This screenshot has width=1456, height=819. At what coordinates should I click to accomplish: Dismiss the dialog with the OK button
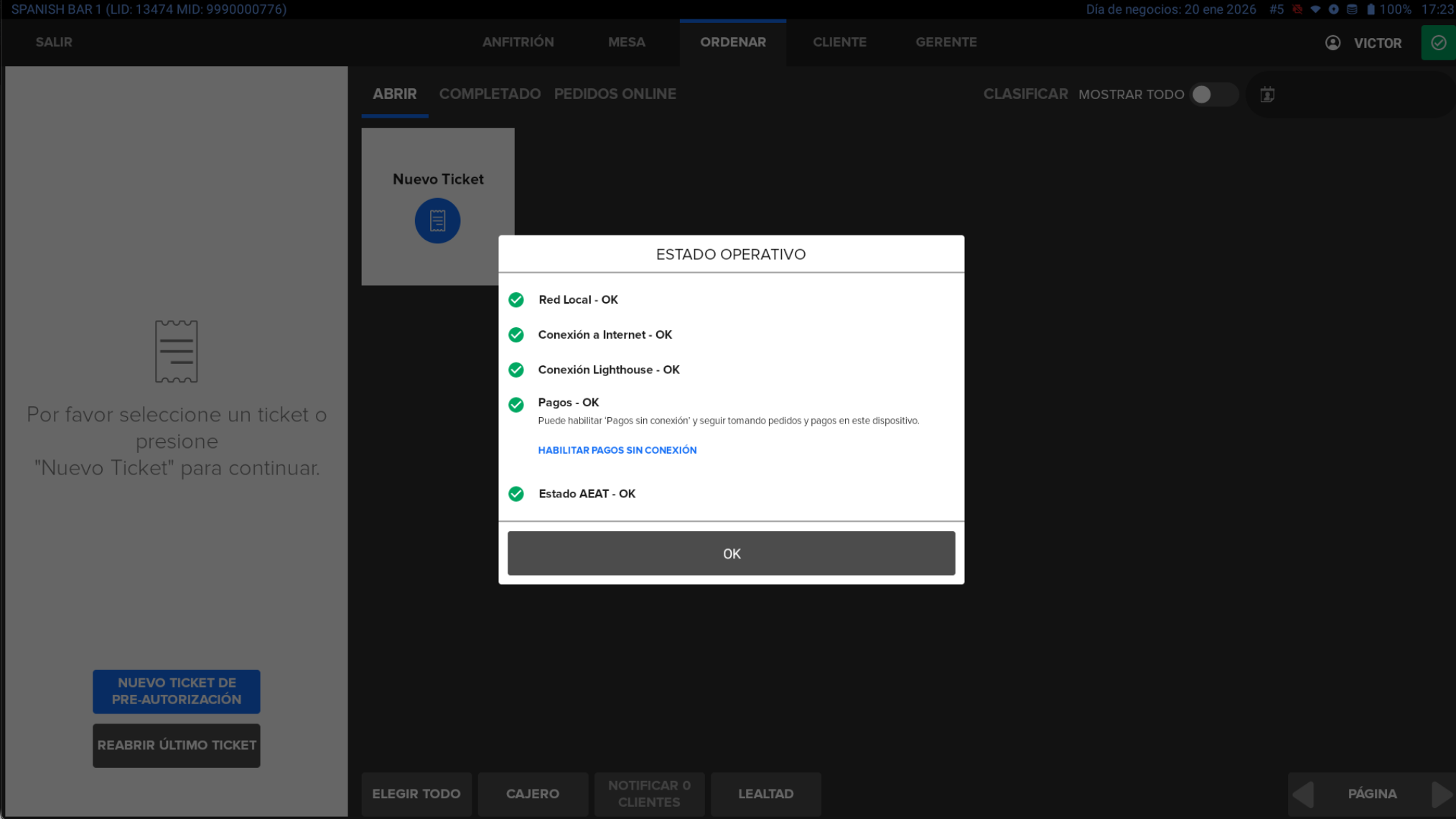[731, 553]
